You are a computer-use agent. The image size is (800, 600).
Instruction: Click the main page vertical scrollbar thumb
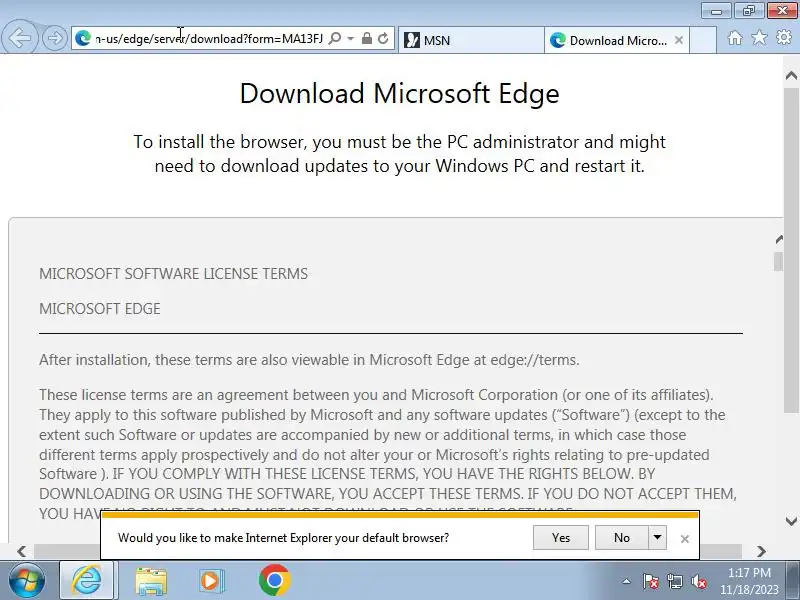pyautogui.click(x=791, y=250)
